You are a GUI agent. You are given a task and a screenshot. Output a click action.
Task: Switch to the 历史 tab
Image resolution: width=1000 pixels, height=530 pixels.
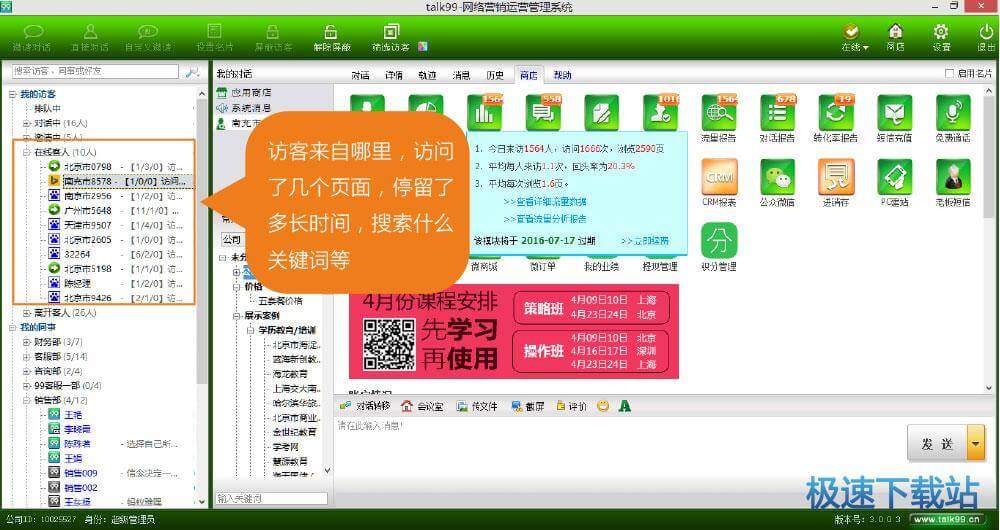point(495,75)
